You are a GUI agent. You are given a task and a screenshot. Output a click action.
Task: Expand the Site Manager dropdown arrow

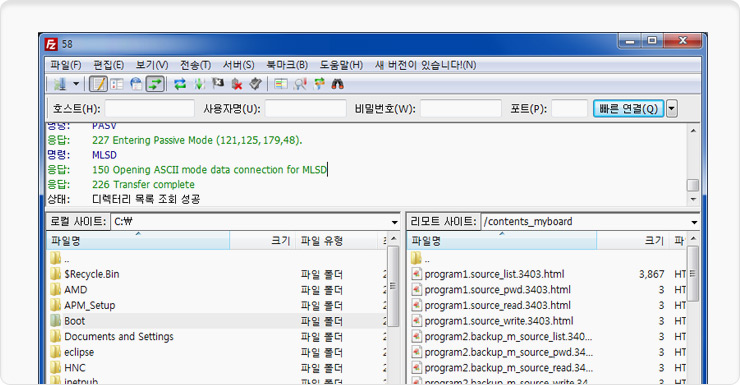[x=76, y=84]
